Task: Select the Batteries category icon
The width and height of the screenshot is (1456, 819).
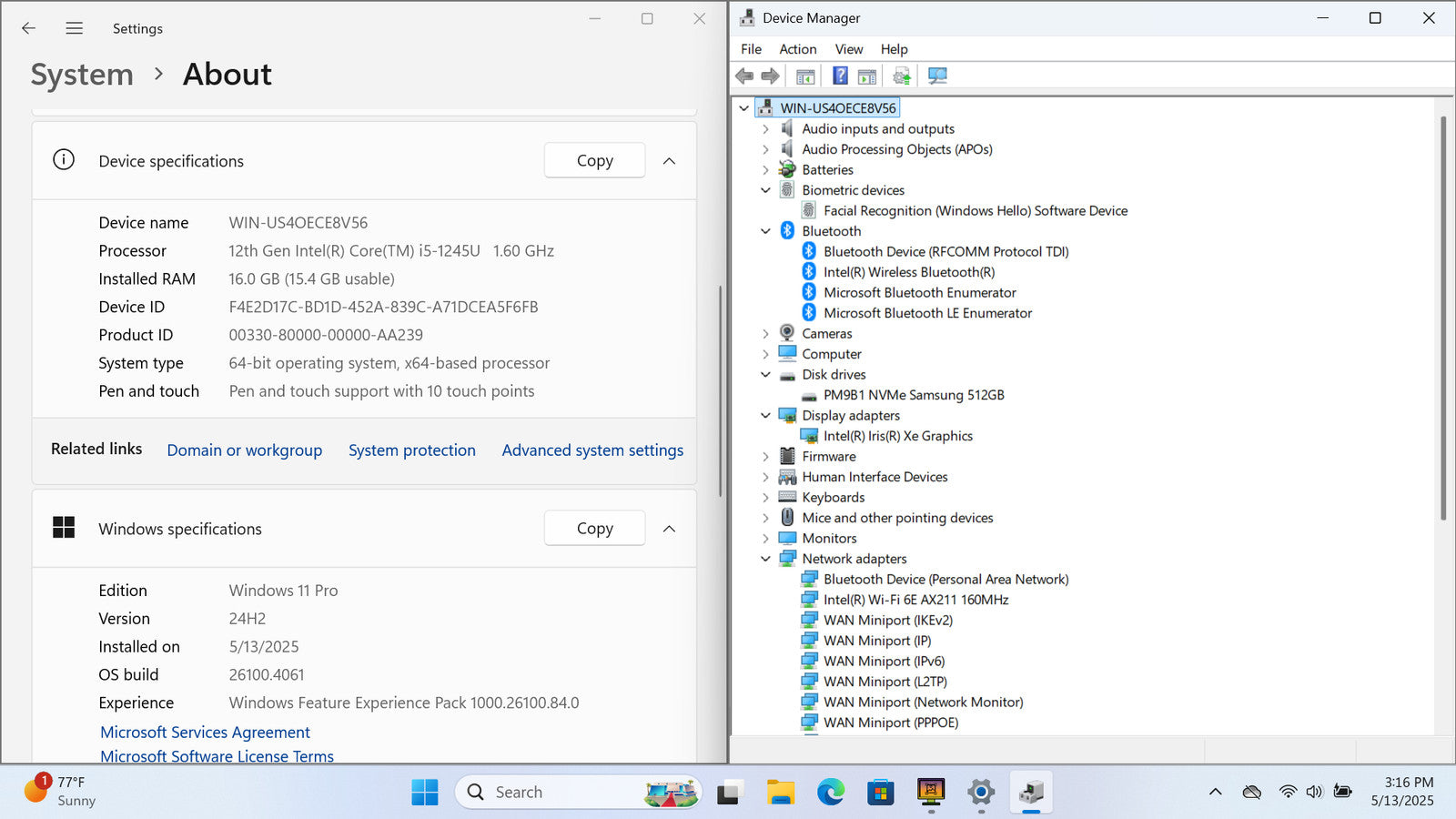Action: [787, 169]
